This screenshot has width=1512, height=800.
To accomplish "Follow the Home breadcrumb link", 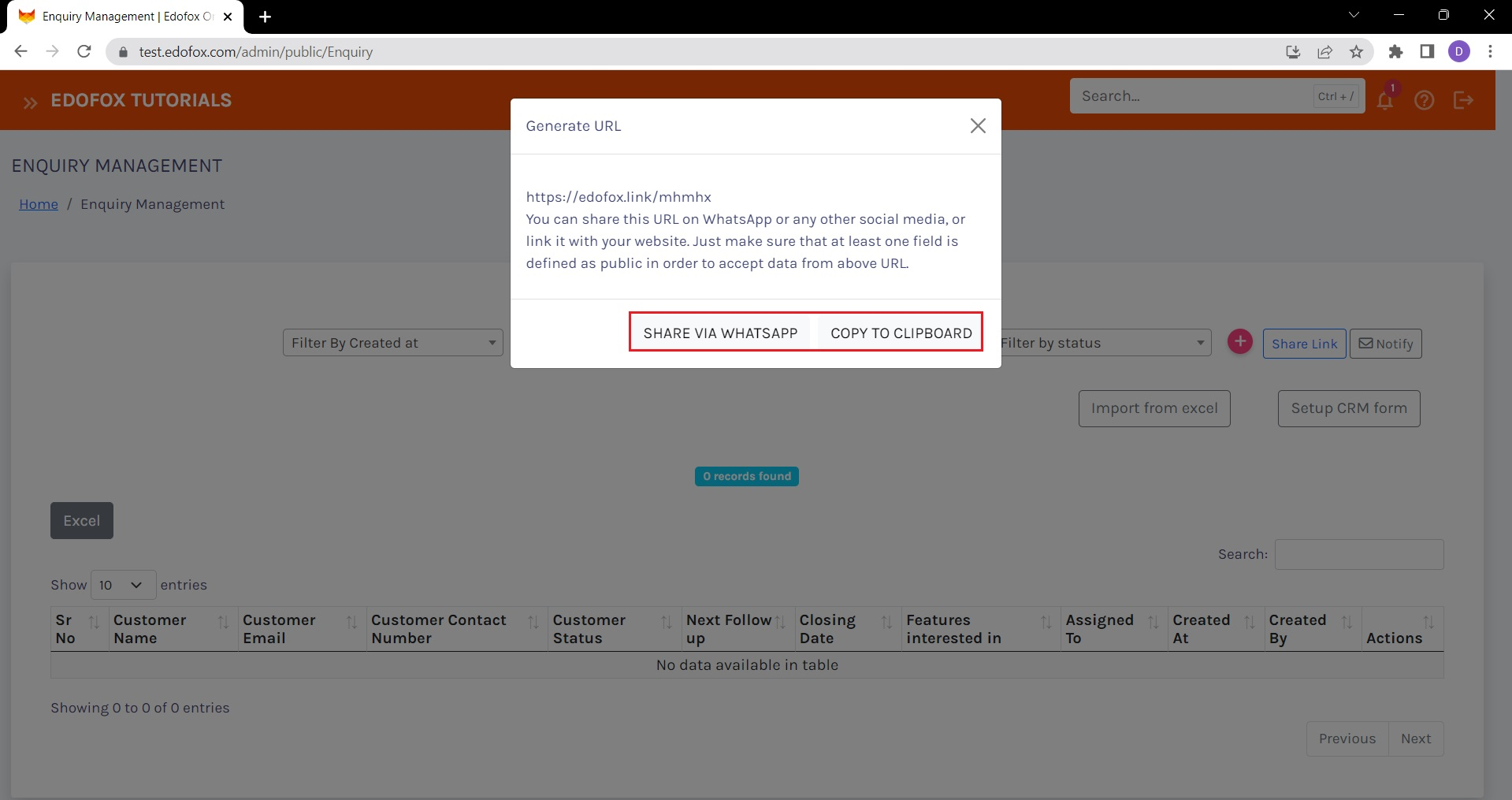I will (39, 204).
